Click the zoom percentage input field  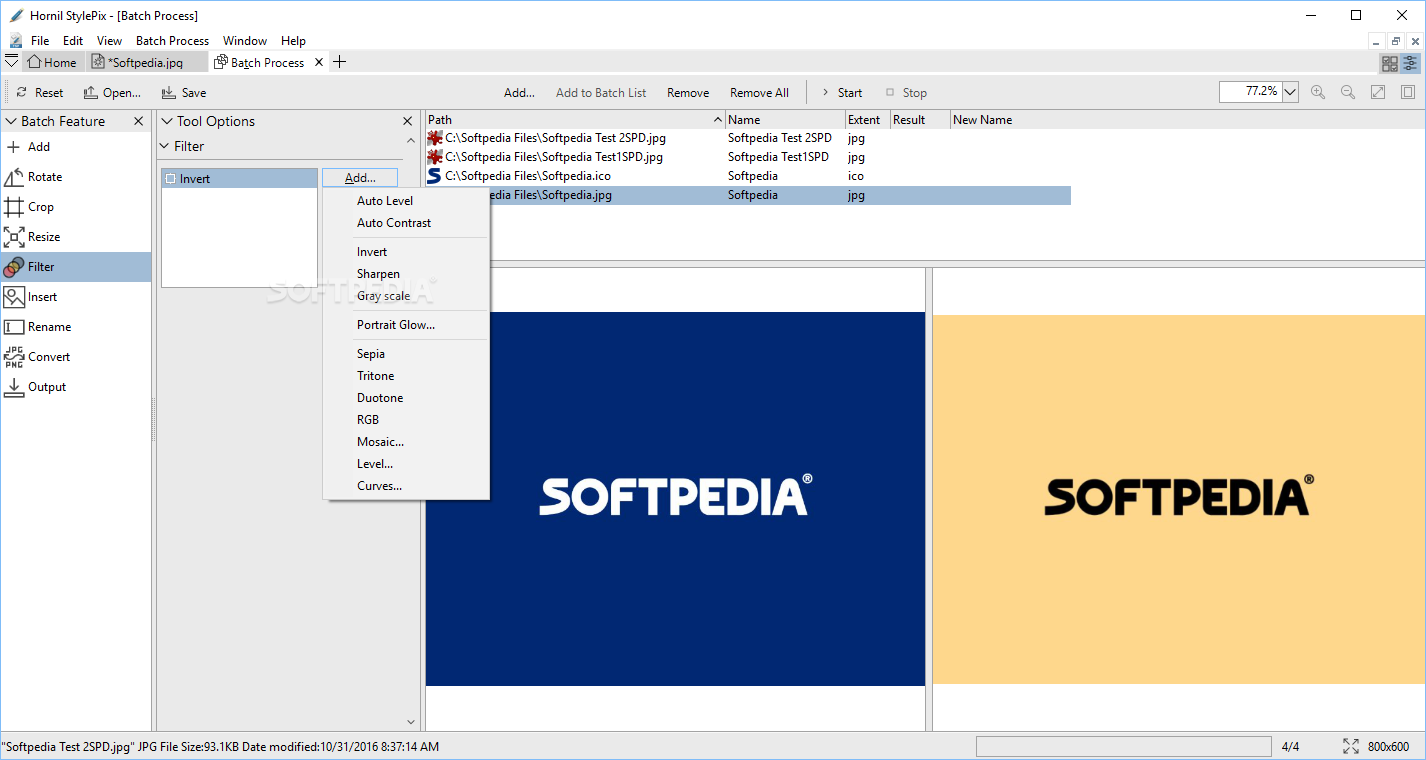[x=1250, y=92]
